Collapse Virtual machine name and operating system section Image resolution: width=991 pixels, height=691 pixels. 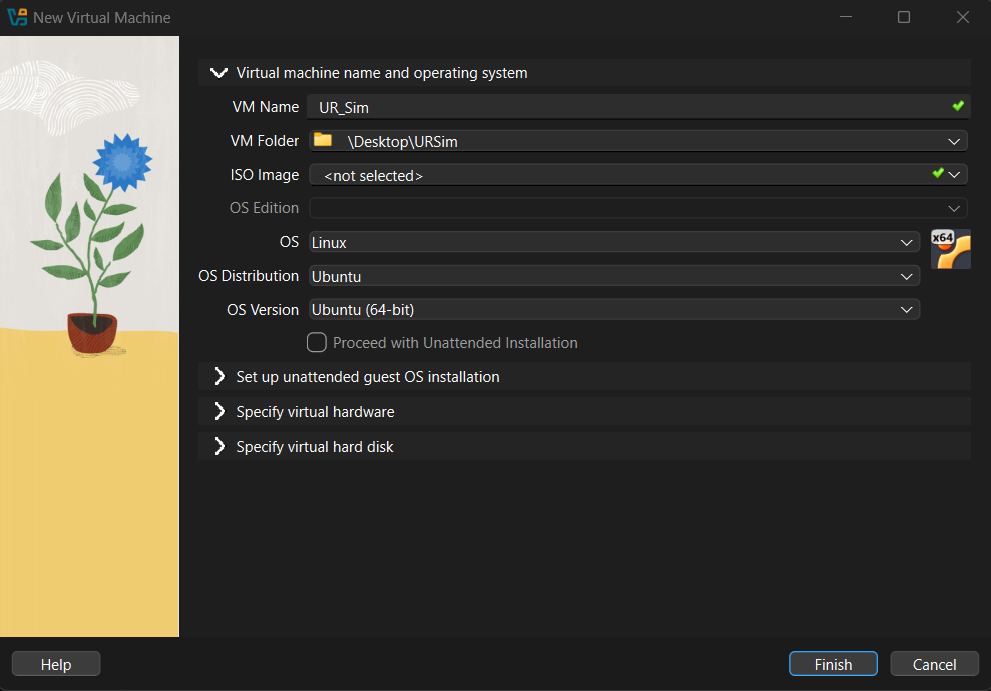[218, 73]
